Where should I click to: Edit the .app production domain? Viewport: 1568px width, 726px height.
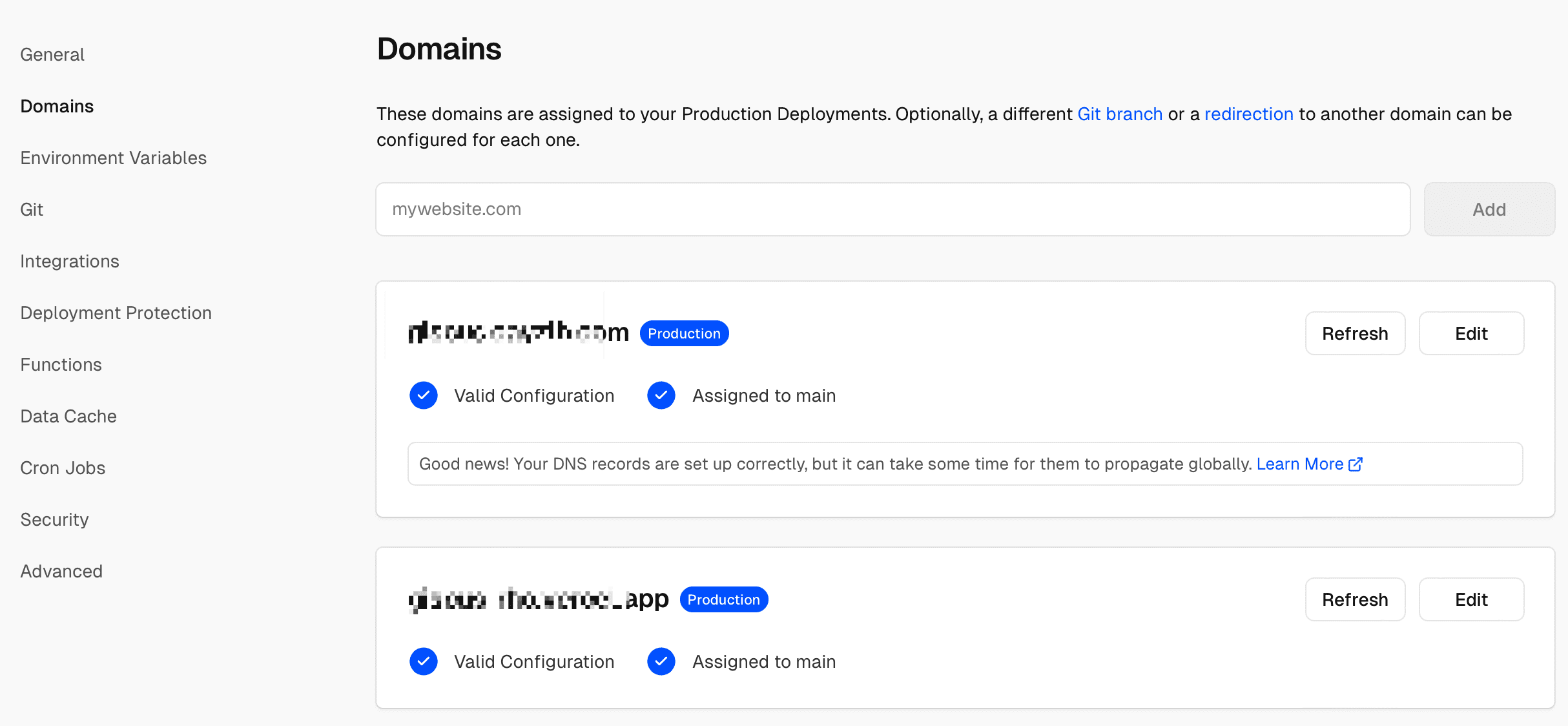(1471, 599)
